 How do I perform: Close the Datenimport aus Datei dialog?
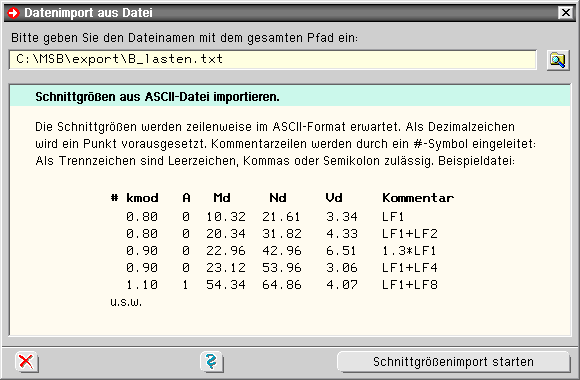click(566, 13)
